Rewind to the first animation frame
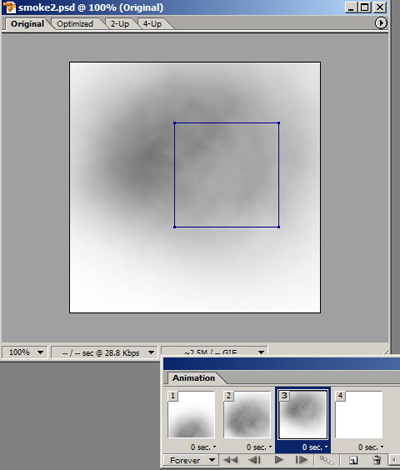 tap(230, 460)
